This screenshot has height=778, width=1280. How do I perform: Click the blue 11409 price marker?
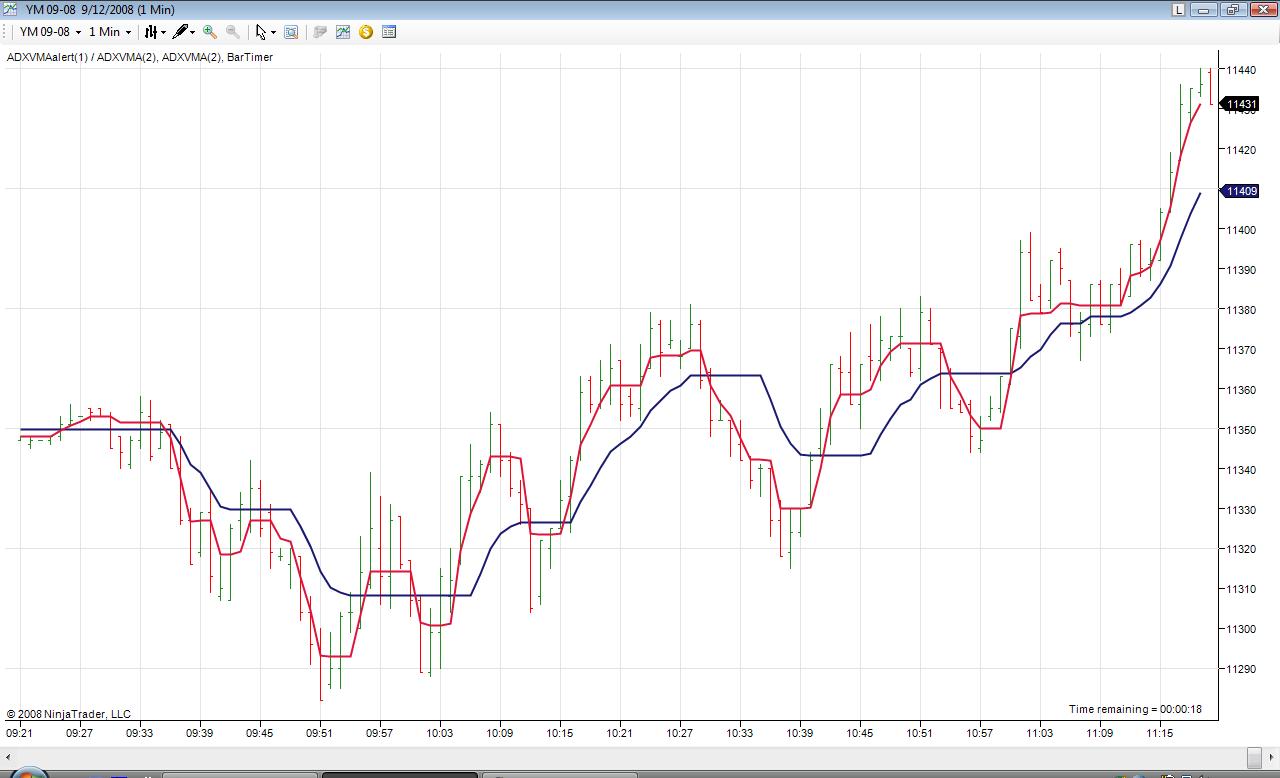point(1241,191)
